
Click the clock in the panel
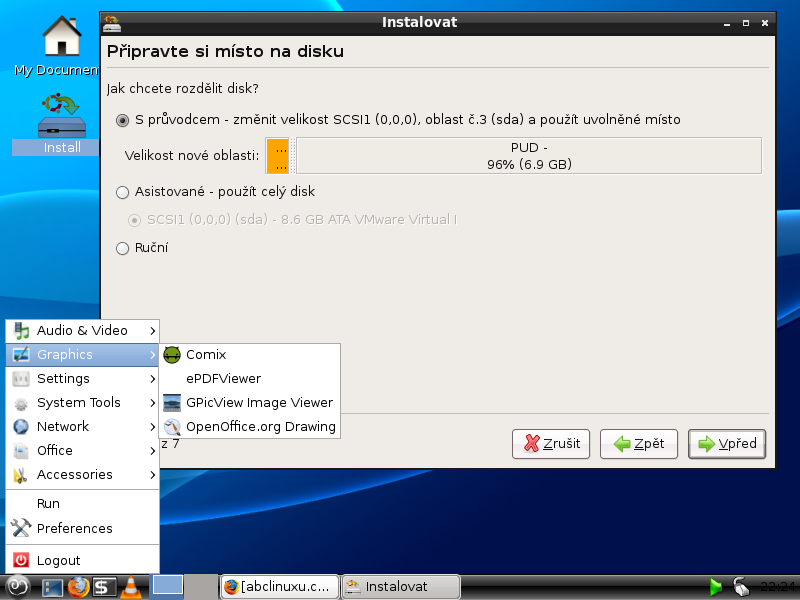pos(778,587)
